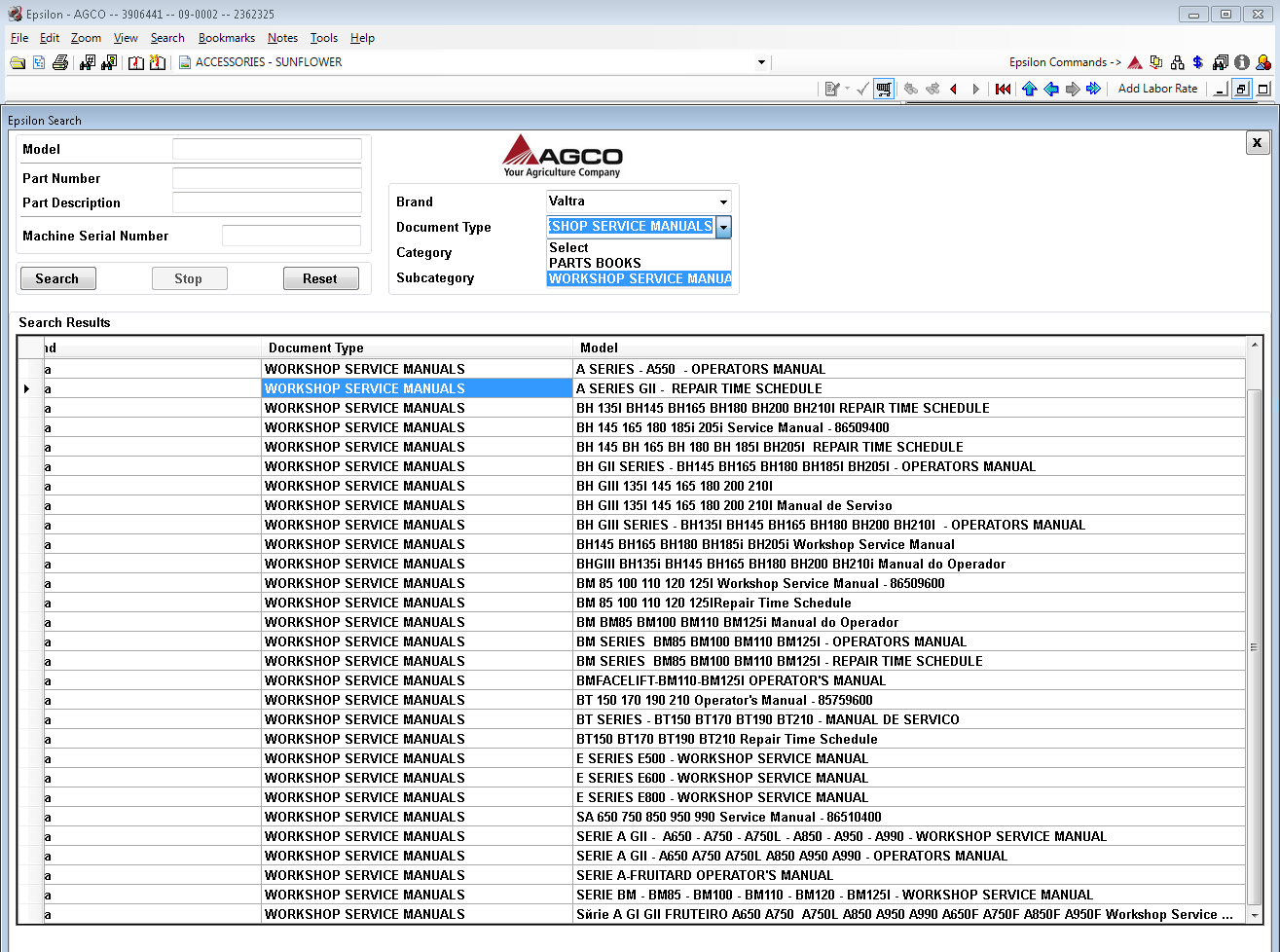1280x952 pixels.
Task: Click the grey forward arrow icon
Action: pos(1073,89)
